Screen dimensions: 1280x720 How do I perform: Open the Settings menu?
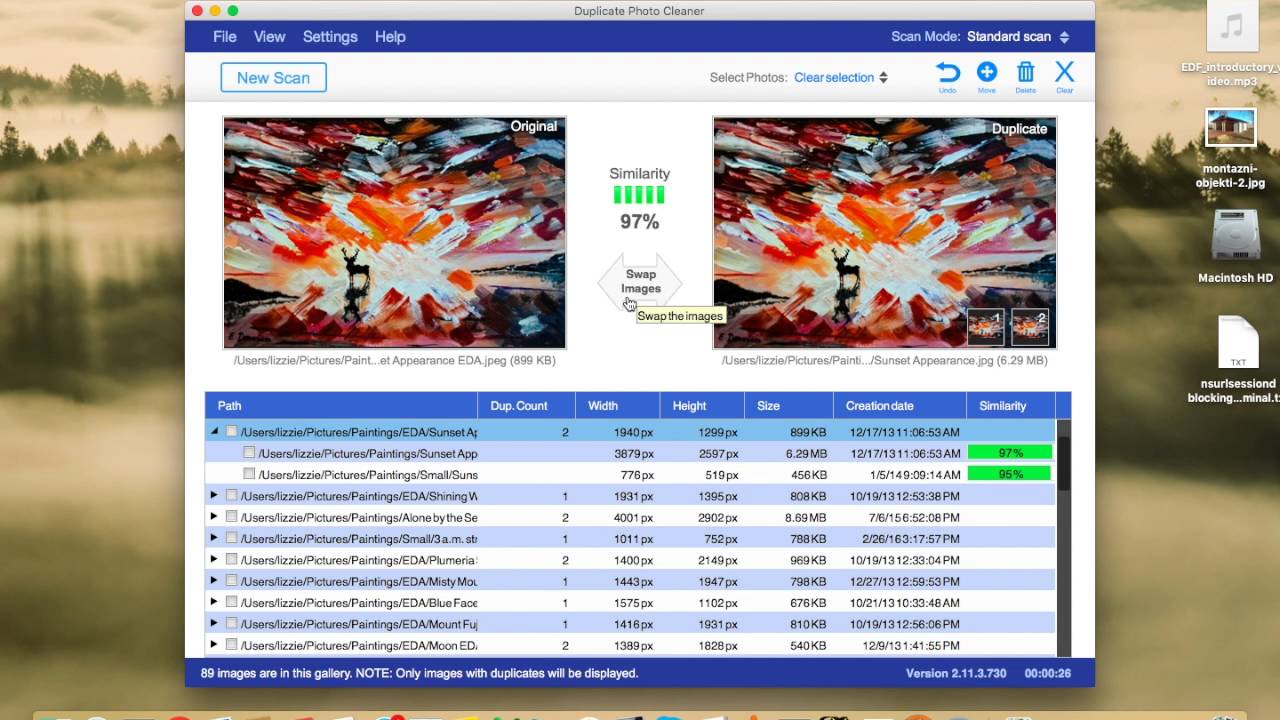pos(330,37)
